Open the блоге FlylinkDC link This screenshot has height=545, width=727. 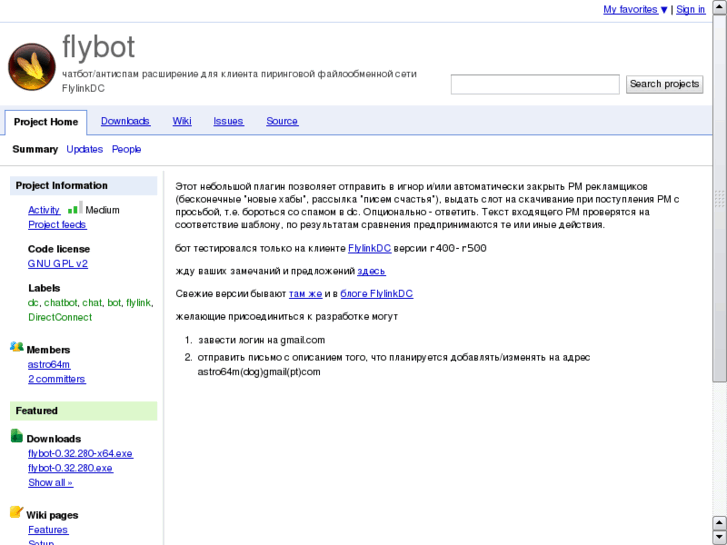(x=376, y=294)
